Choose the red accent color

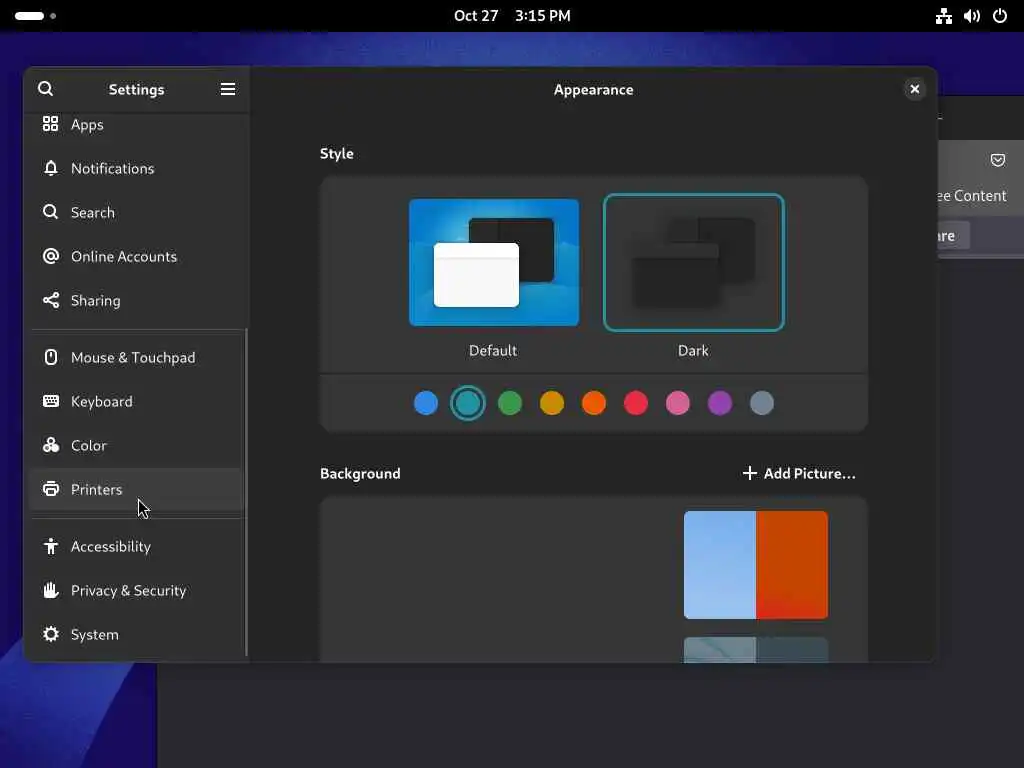[636, 403]
